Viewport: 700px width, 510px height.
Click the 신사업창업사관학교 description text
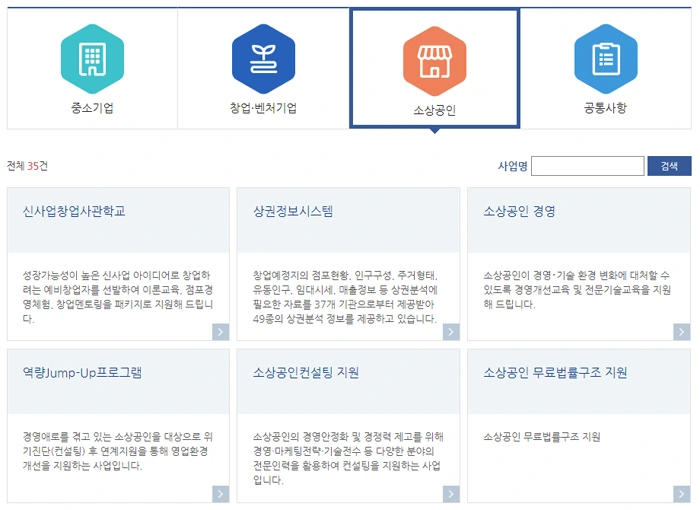point(118,297)
